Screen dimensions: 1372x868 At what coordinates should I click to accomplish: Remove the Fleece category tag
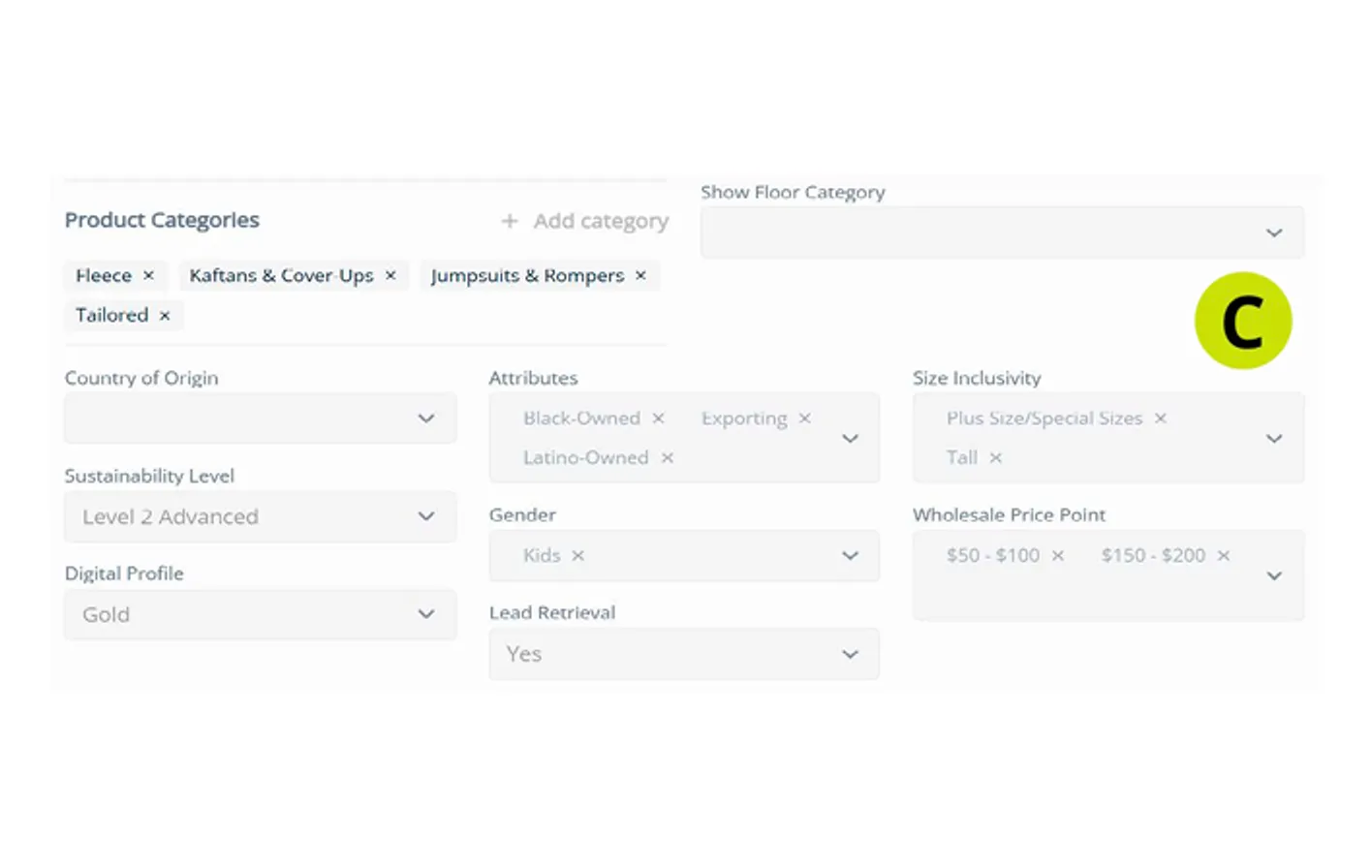148,276
